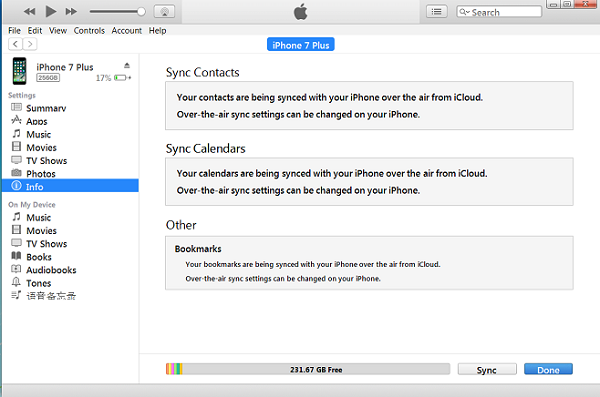This screenshot has height=397, width=600.
Task: Go forward with the right arrow
Action: pos(30,44)
